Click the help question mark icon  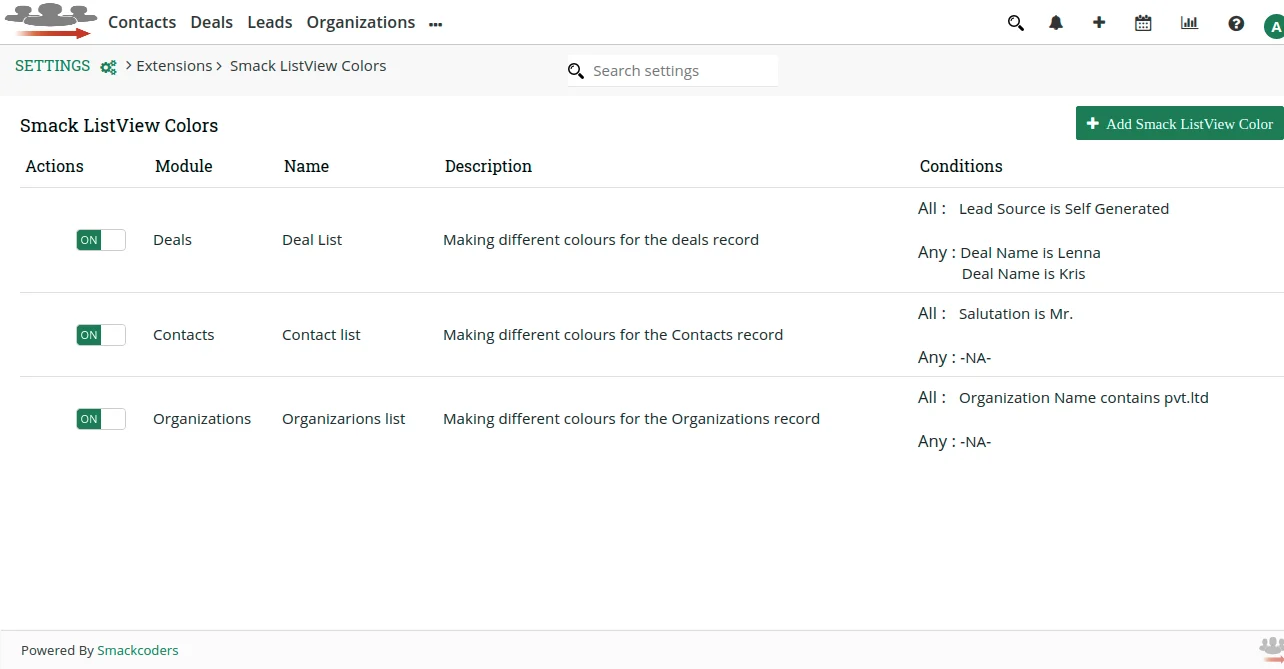point(1236,22)
